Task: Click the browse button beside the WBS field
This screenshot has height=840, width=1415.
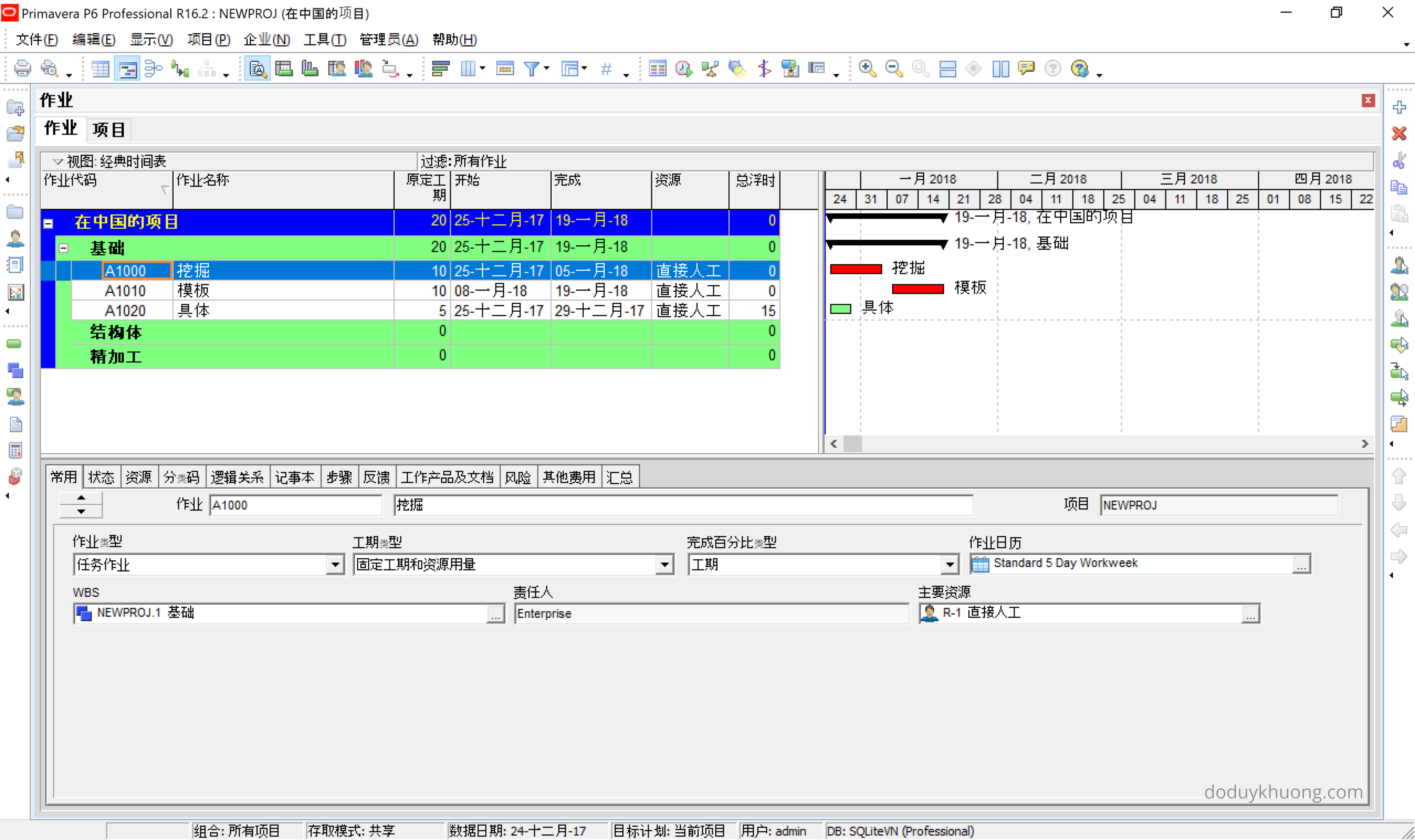Action: click(495, 614)
